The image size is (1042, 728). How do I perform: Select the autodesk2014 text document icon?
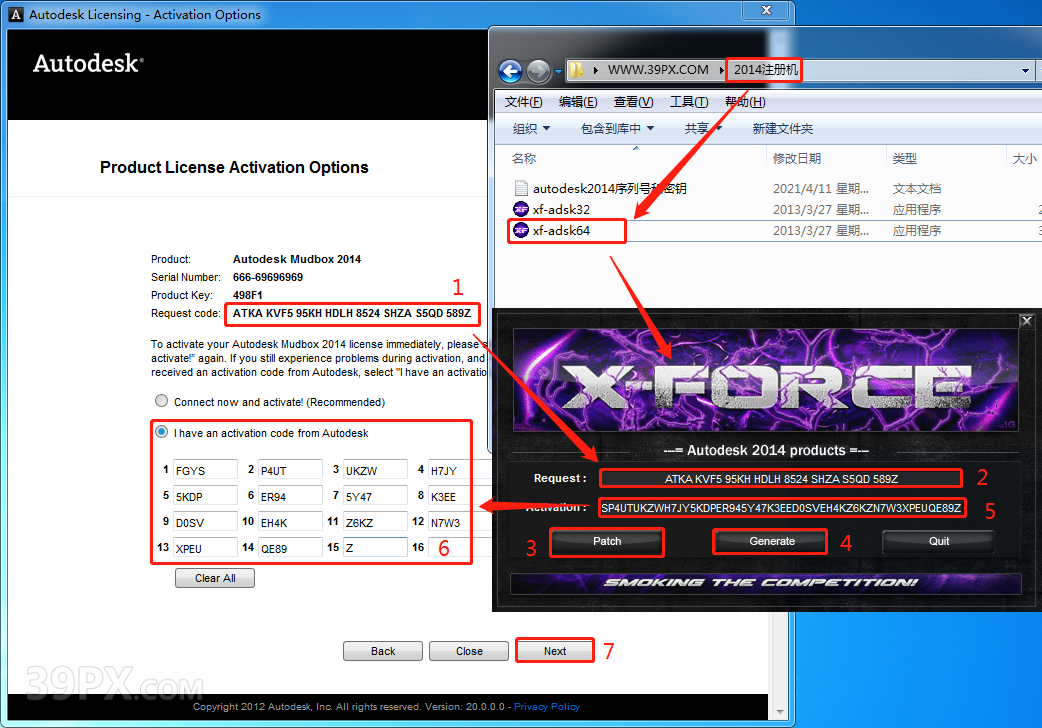tap(521, 188)
